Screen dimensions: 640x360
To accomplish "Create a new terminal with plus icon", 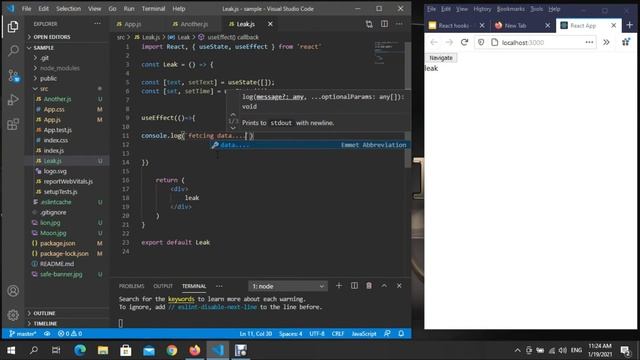I will [339, 286].
